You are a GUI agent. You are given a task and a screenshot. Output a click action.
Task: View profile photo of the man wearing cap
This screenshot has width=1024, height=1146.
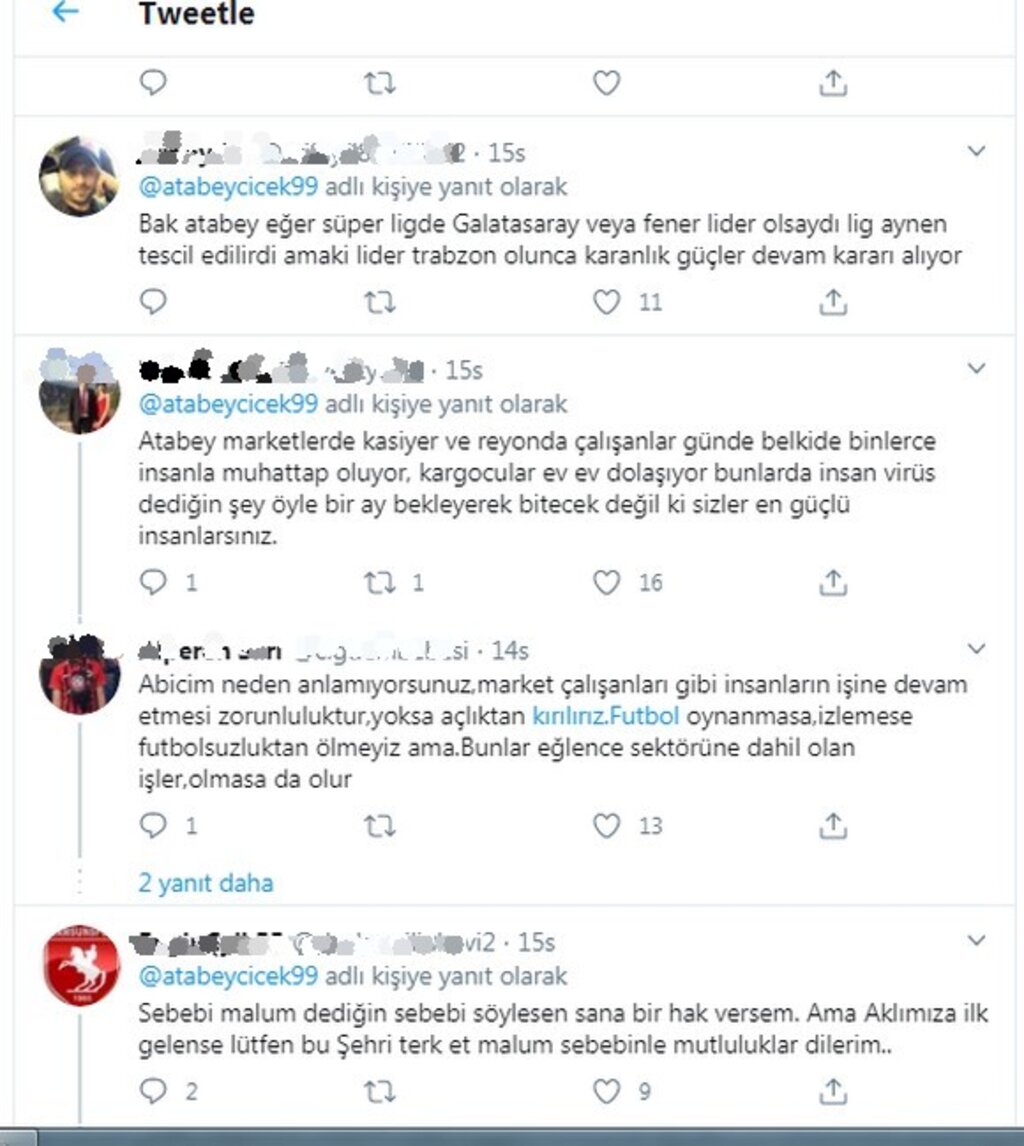[79, 175]
